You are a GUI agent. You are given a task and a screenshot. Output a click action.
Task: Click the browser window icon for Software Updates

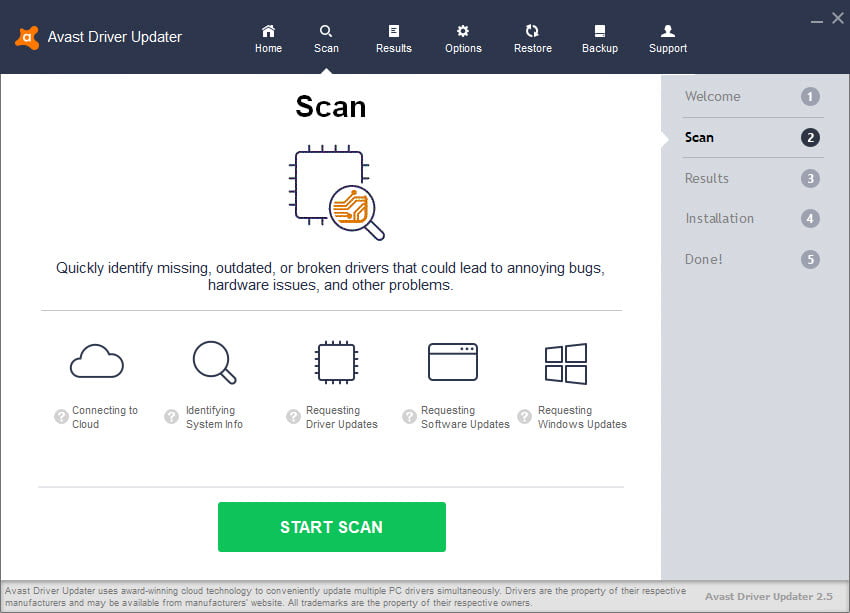(x=453, y=362)
